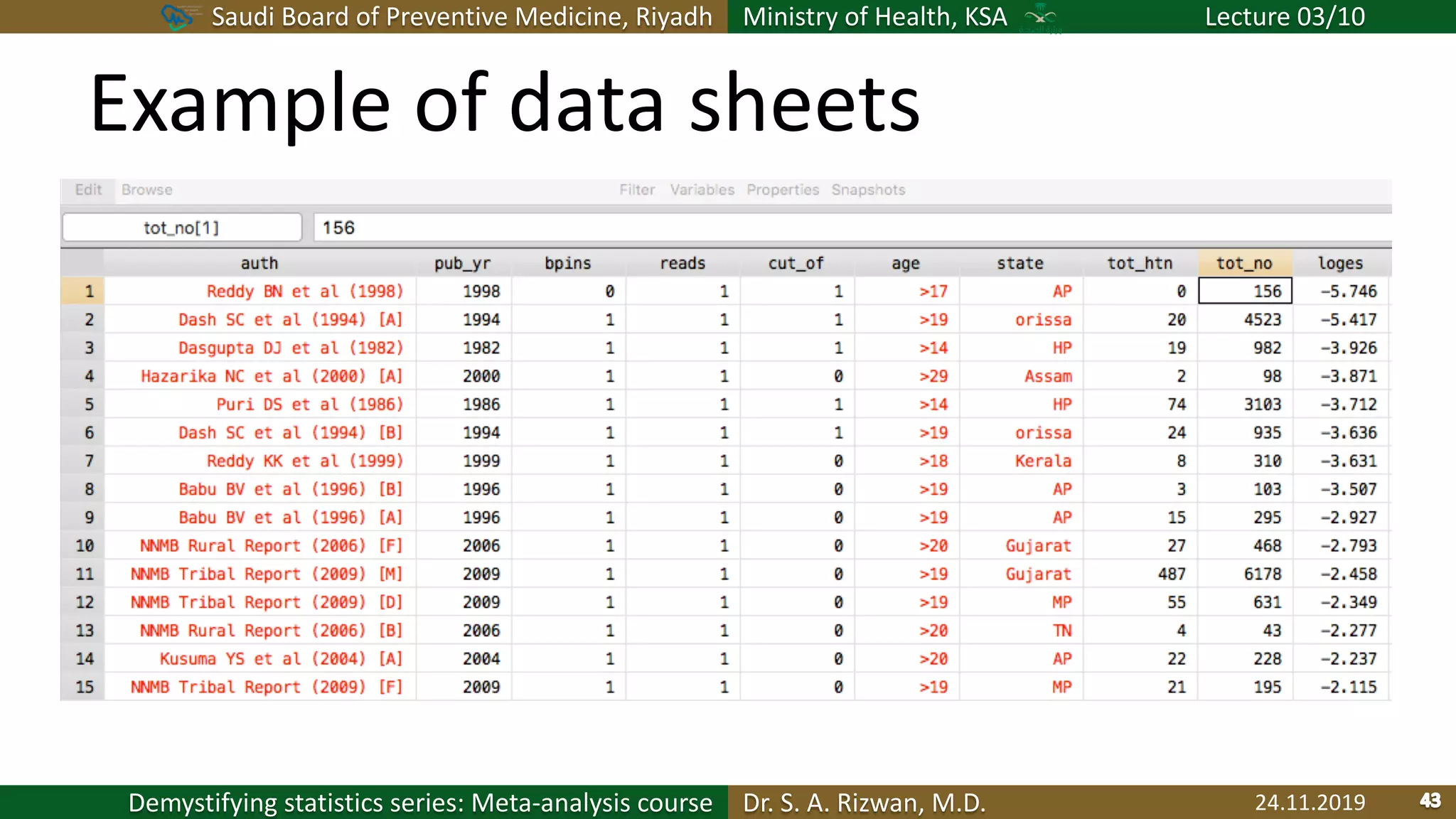
Task: Select the loges column header
Action: 1341,263
